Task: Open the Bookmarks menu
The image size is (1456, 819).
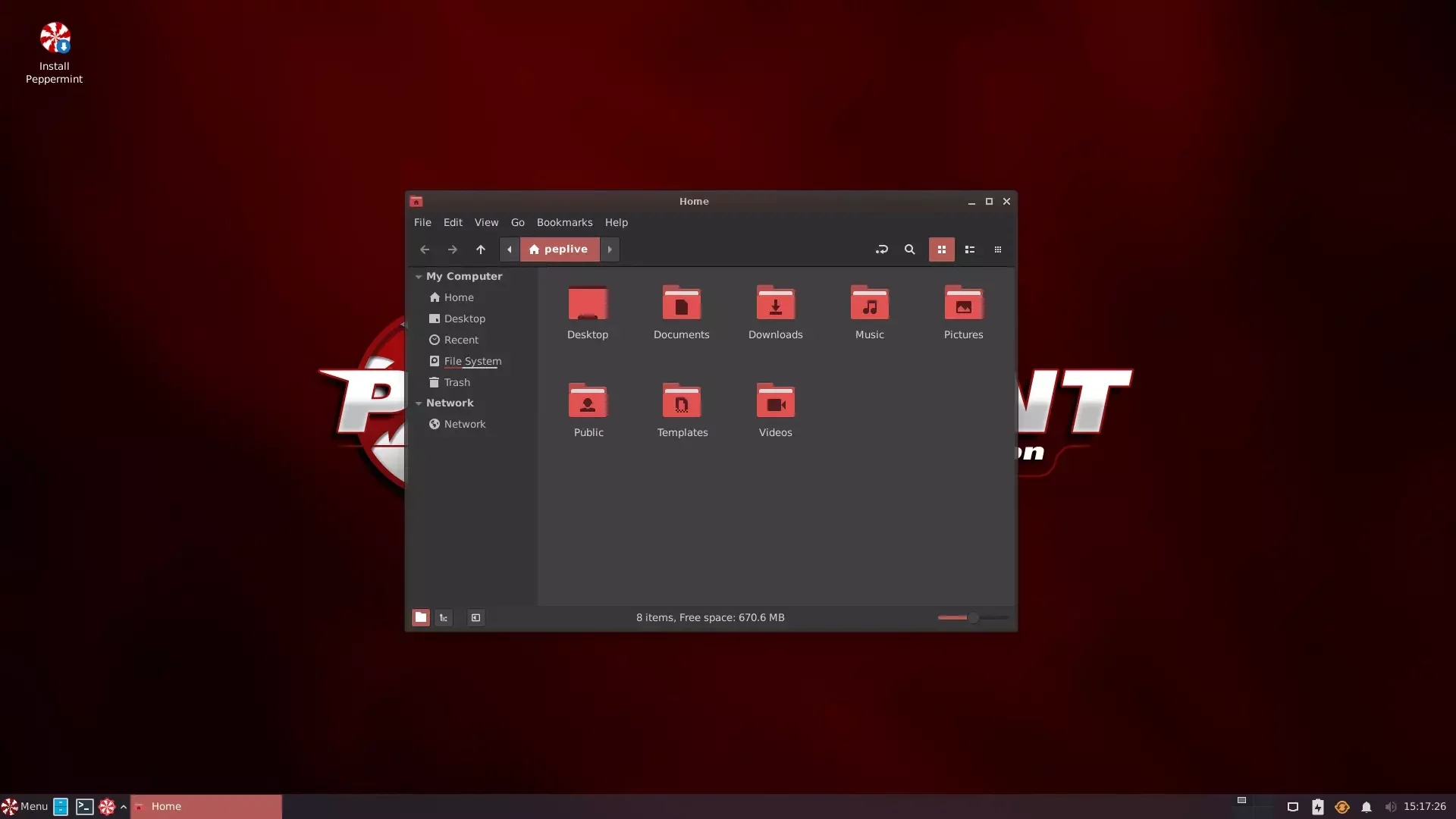Action: [x=565, y=223]
